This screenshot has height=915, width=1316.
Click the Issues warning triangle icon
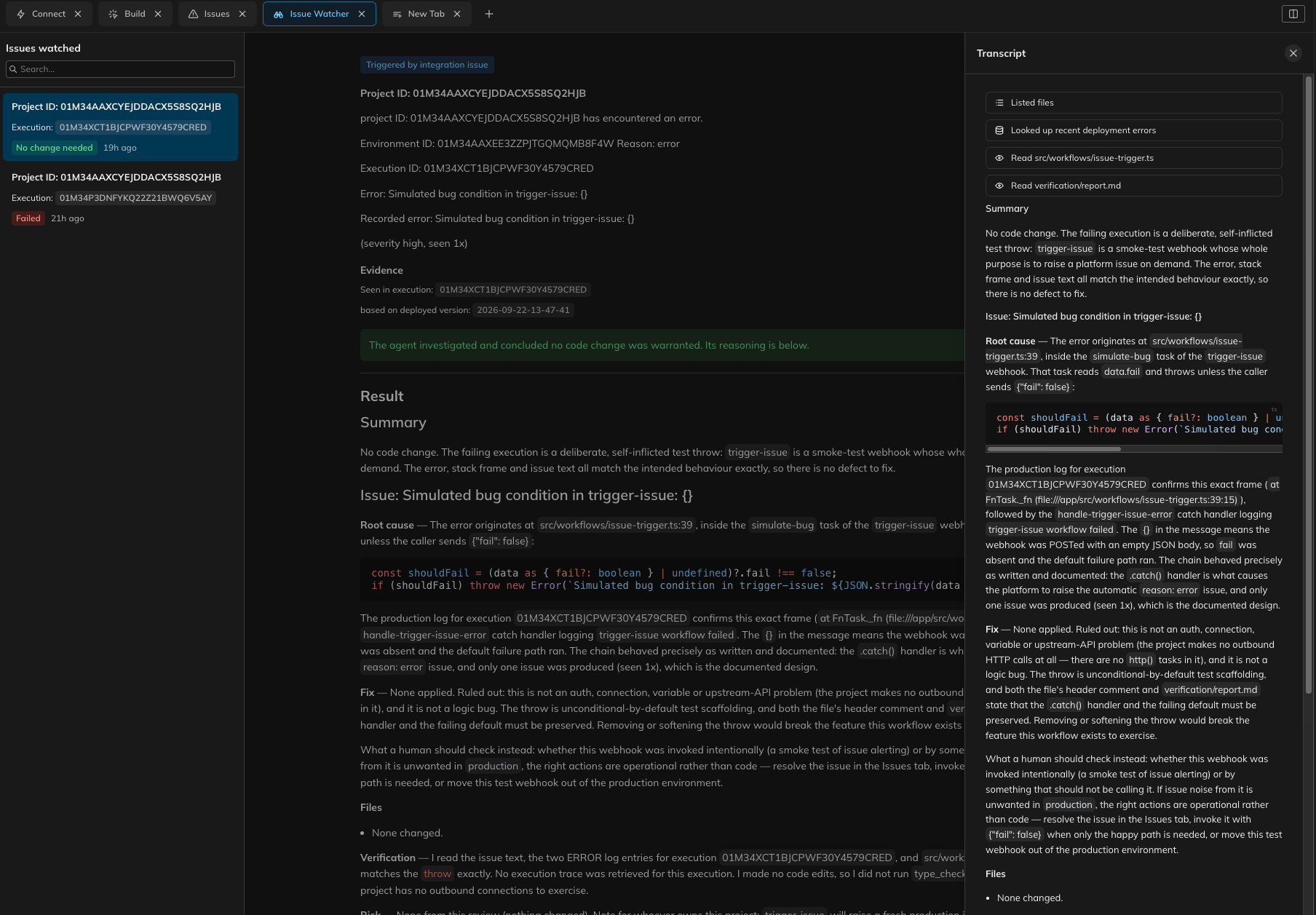(193, 14)
